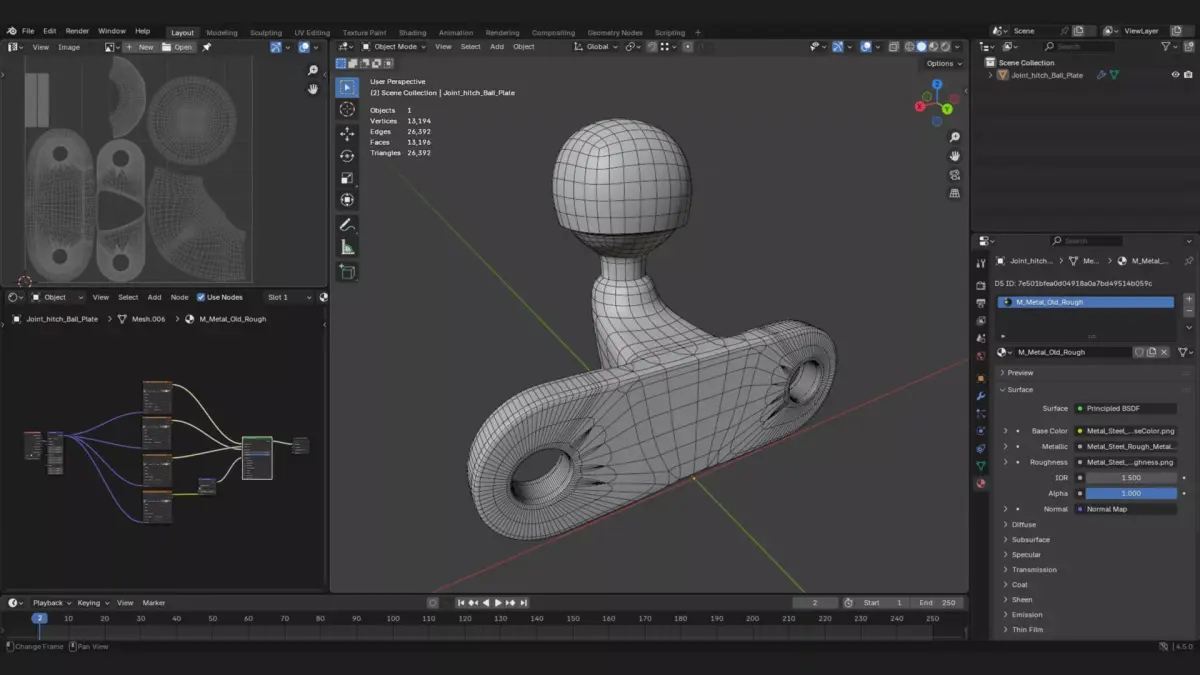Unlink the M_Metal_Old_Rough material with the X icon
Screen dimensions: 1200x675
click(1164, 352)
